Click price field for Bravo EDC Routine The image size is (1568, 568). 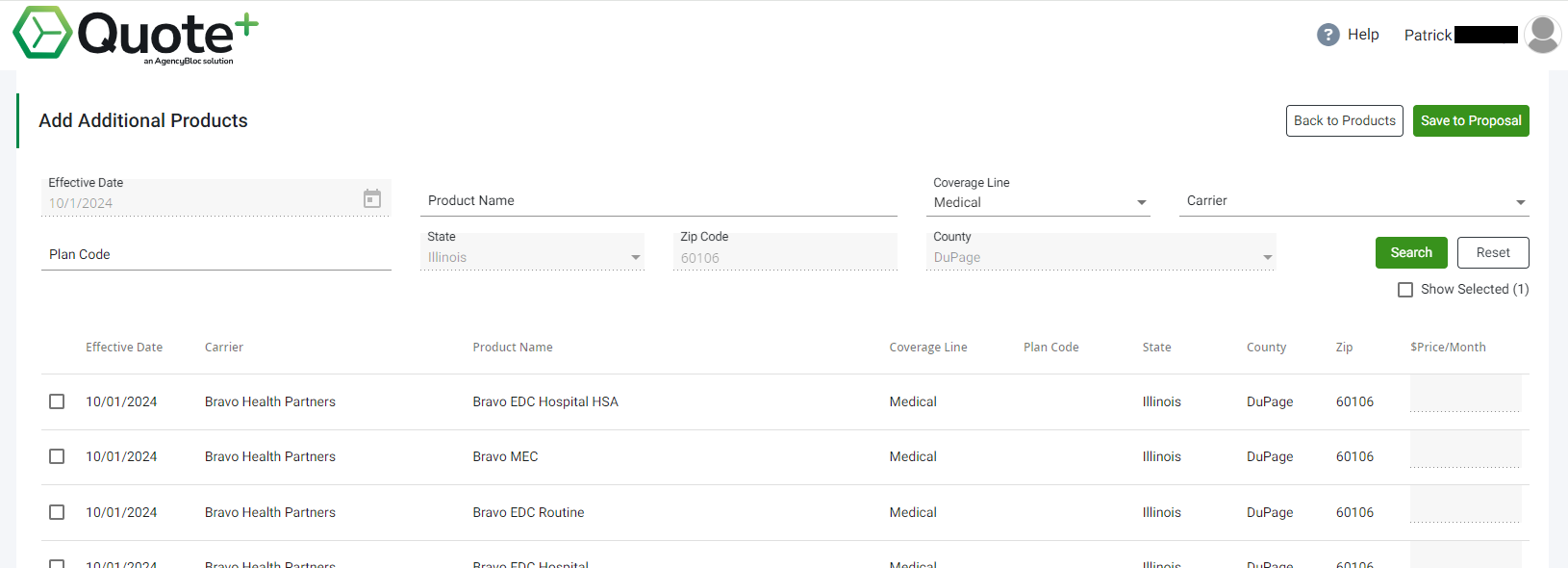pos(1466,504)
